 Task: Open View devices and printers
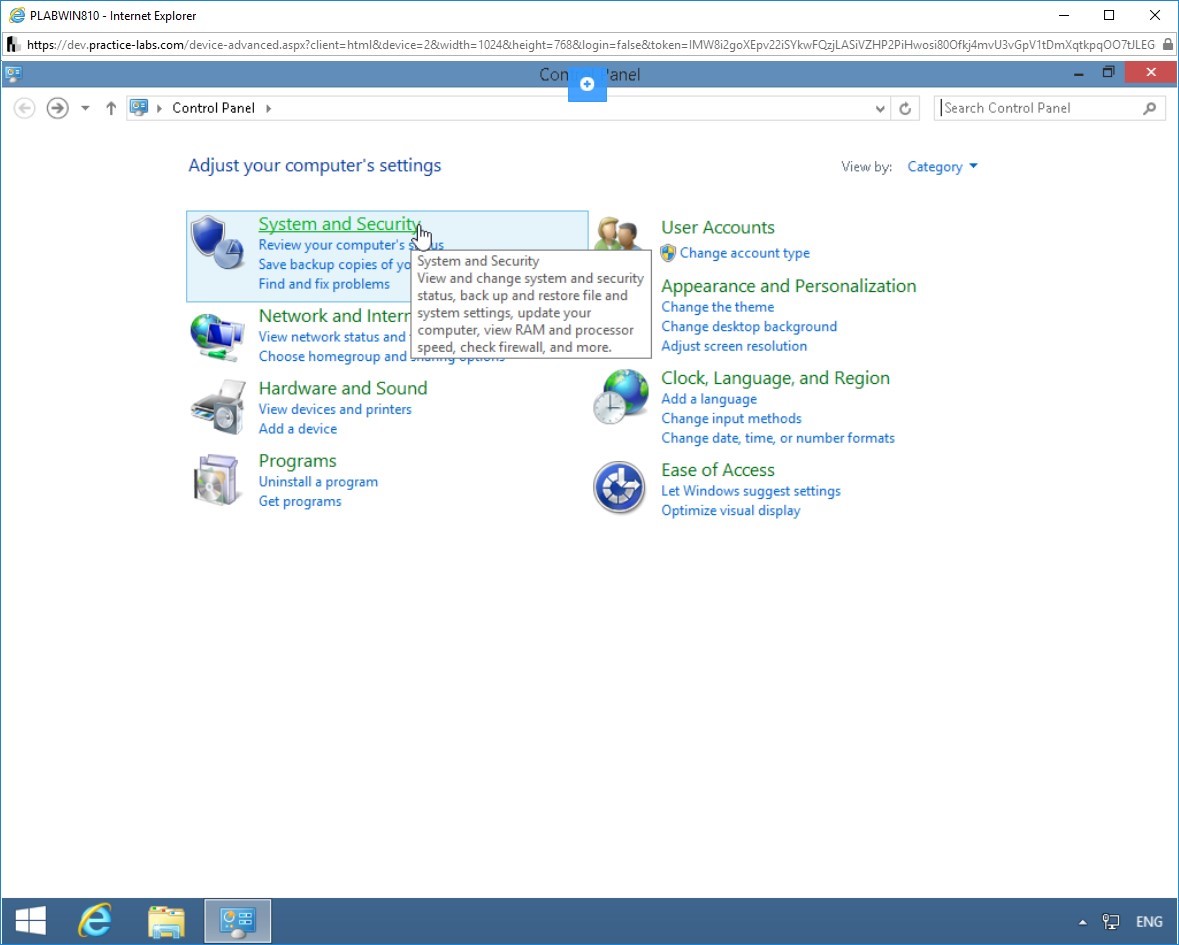tap(335, 410)
